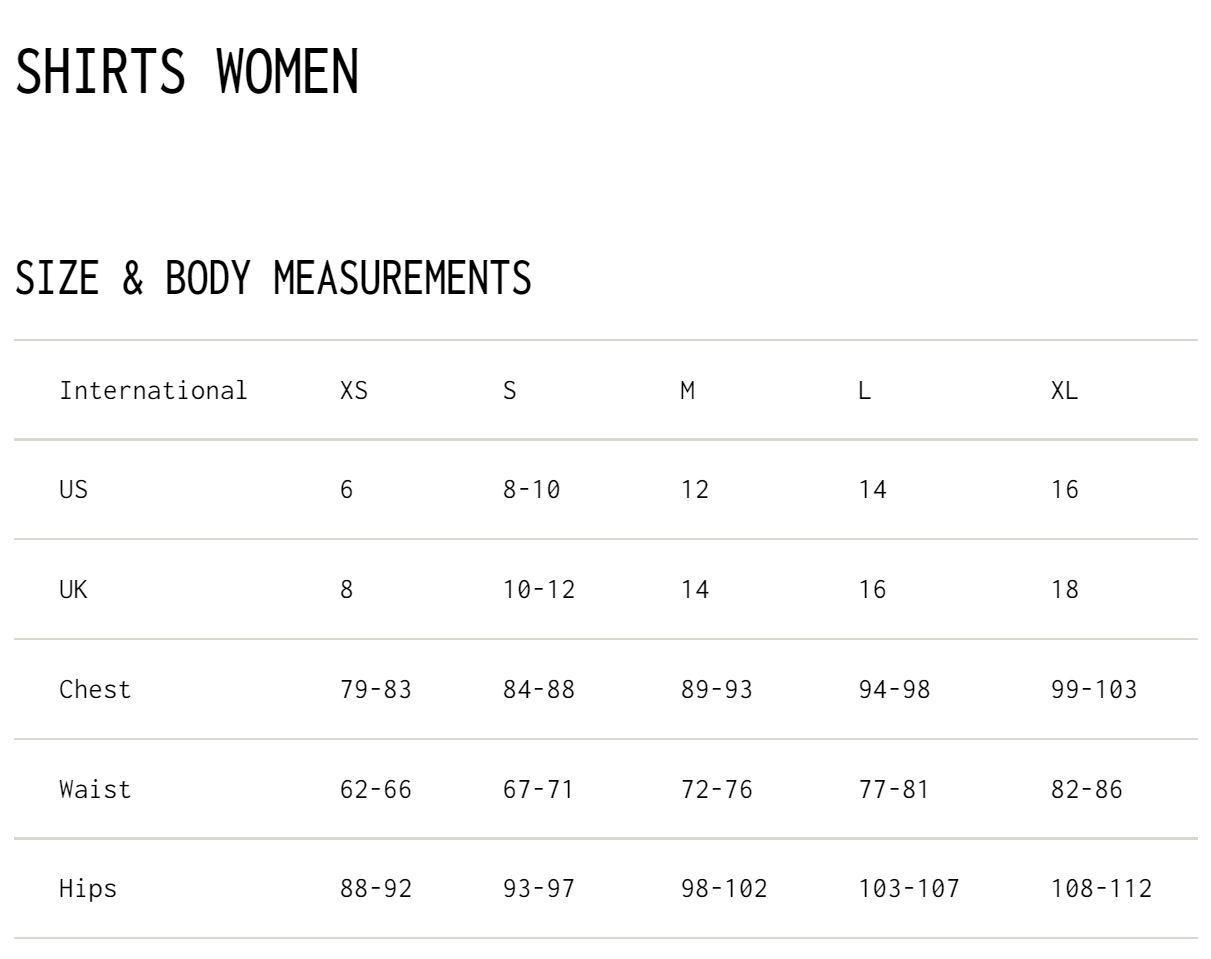This screenshot has width=1211, height=959.
Task: Select the Chest row label
Action: [x=95, y=690]
